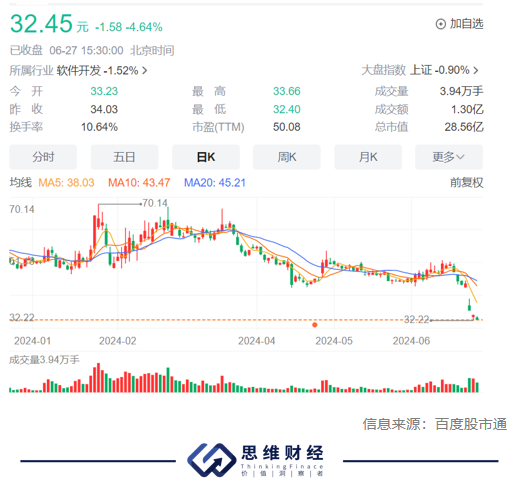Image resolution: width=511 pixels, height=487 pixels.
Task: Open the 大盘指数 上证 link
Action: pos(416,70)
